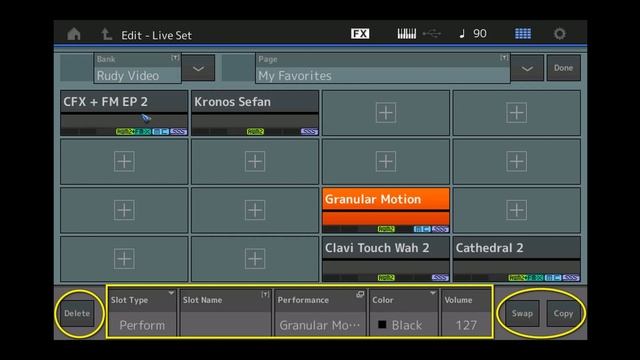Open Color dropdown showing Black
Viewport: 640px width, 360px height.
point(403,313)
